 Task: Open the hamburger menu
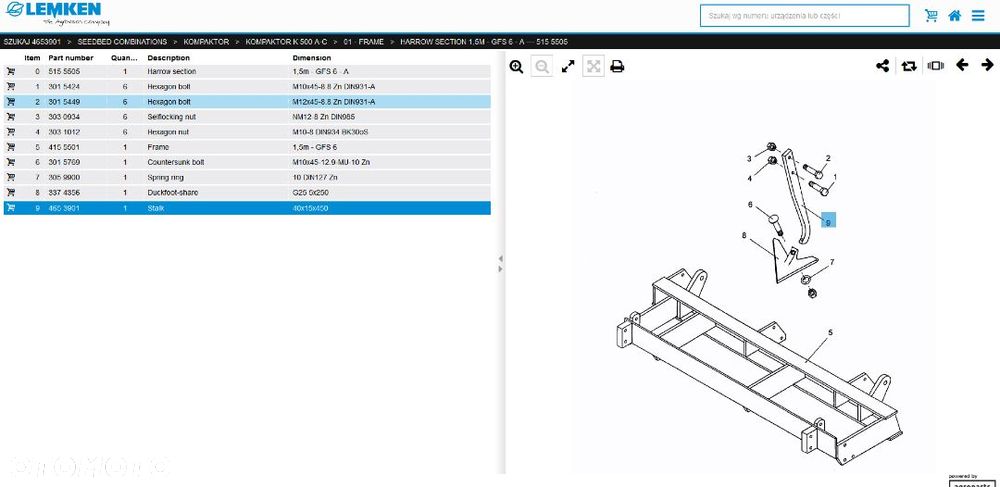pos(978,15)
